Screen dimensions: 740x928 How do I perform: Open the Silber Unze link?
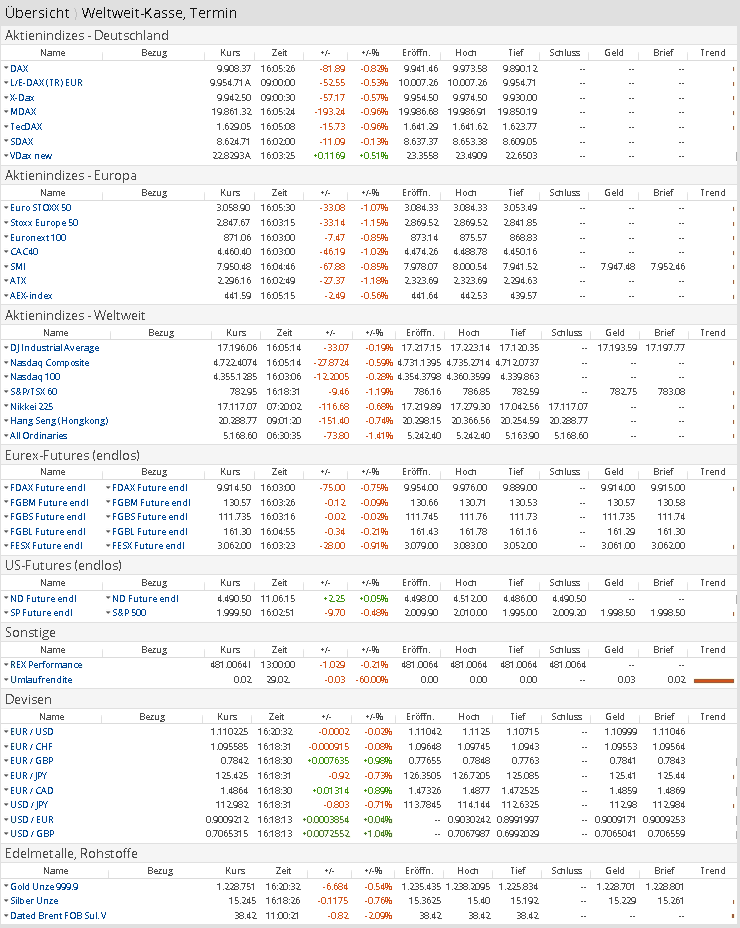point(36,901)
